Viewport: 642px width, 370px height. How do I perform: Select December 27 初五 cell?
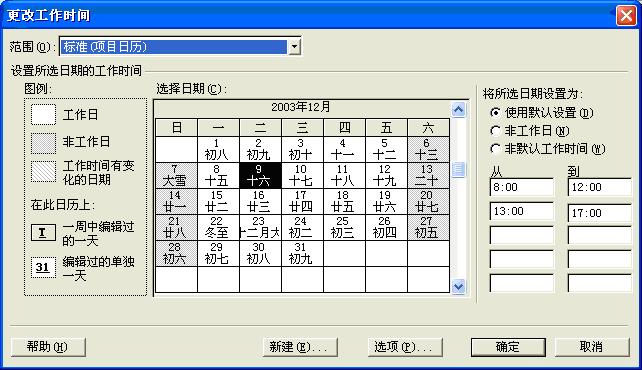[429, 228]
